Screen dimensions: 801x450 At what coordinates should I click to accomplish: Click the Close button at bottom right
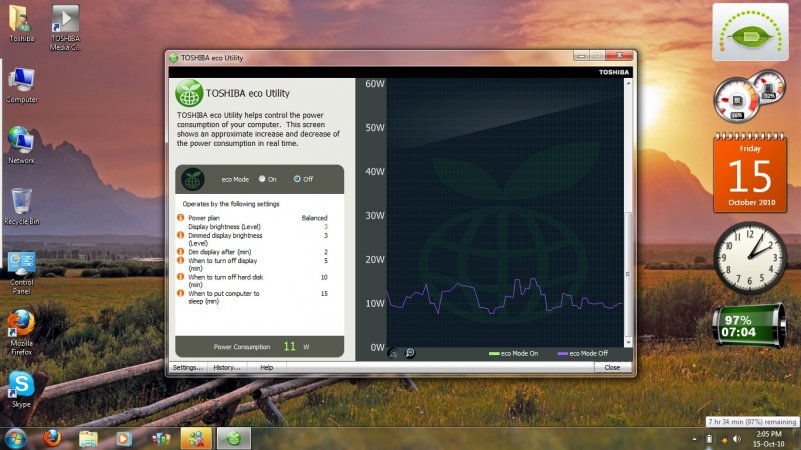pos(612,367)
